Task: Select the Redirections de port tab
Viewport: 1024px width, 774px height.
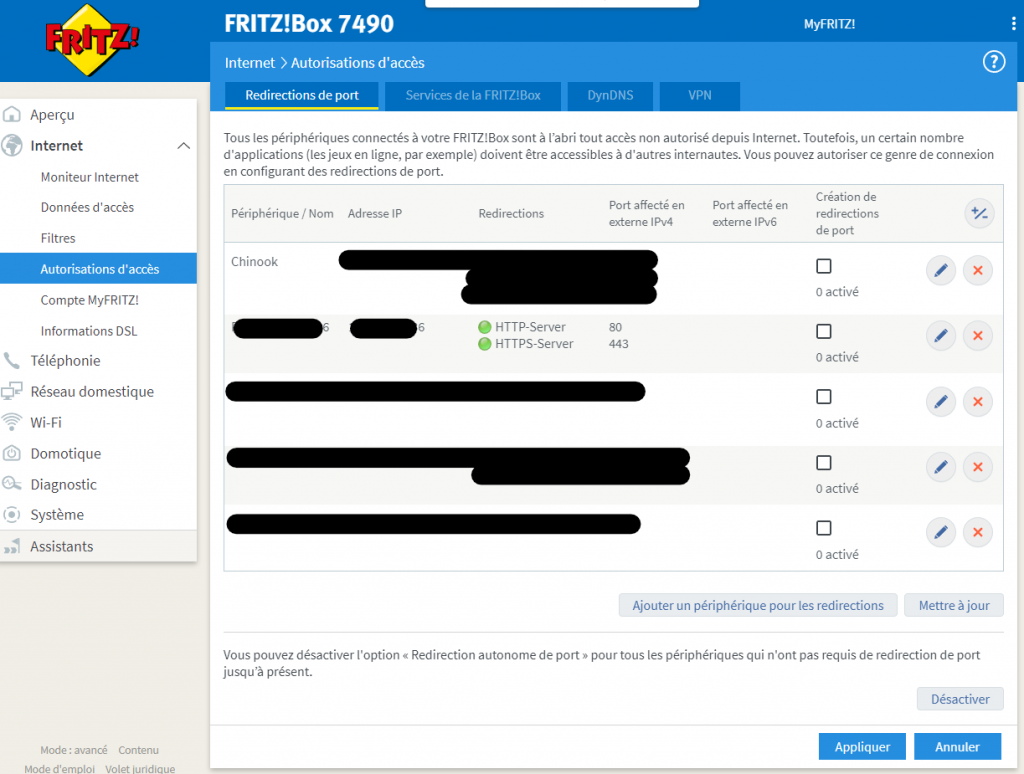Action: (302, 95)
